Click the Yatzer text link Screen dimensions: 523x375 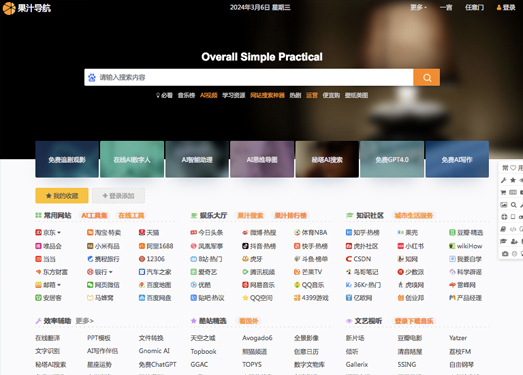point(458,338)
